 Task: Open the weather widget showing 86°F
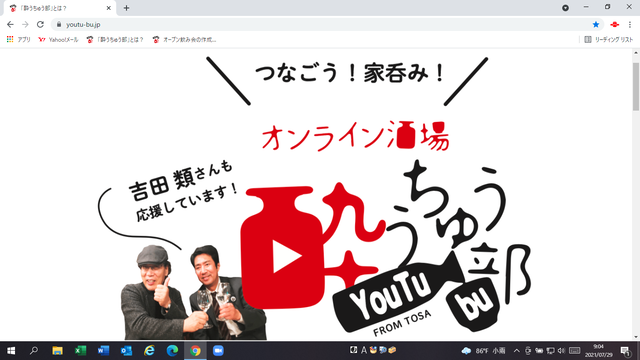tap(483, 351)
